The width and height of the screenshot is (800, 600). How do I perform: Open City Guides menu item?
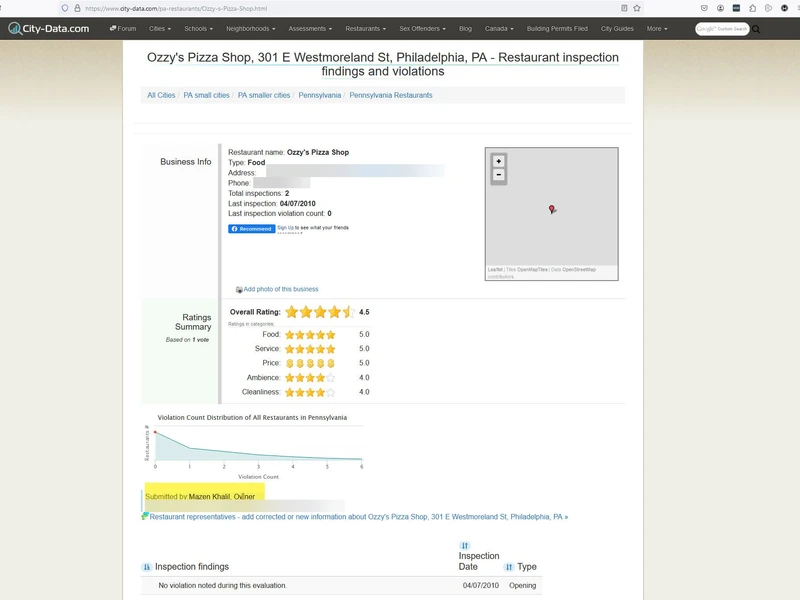[617, 29]
